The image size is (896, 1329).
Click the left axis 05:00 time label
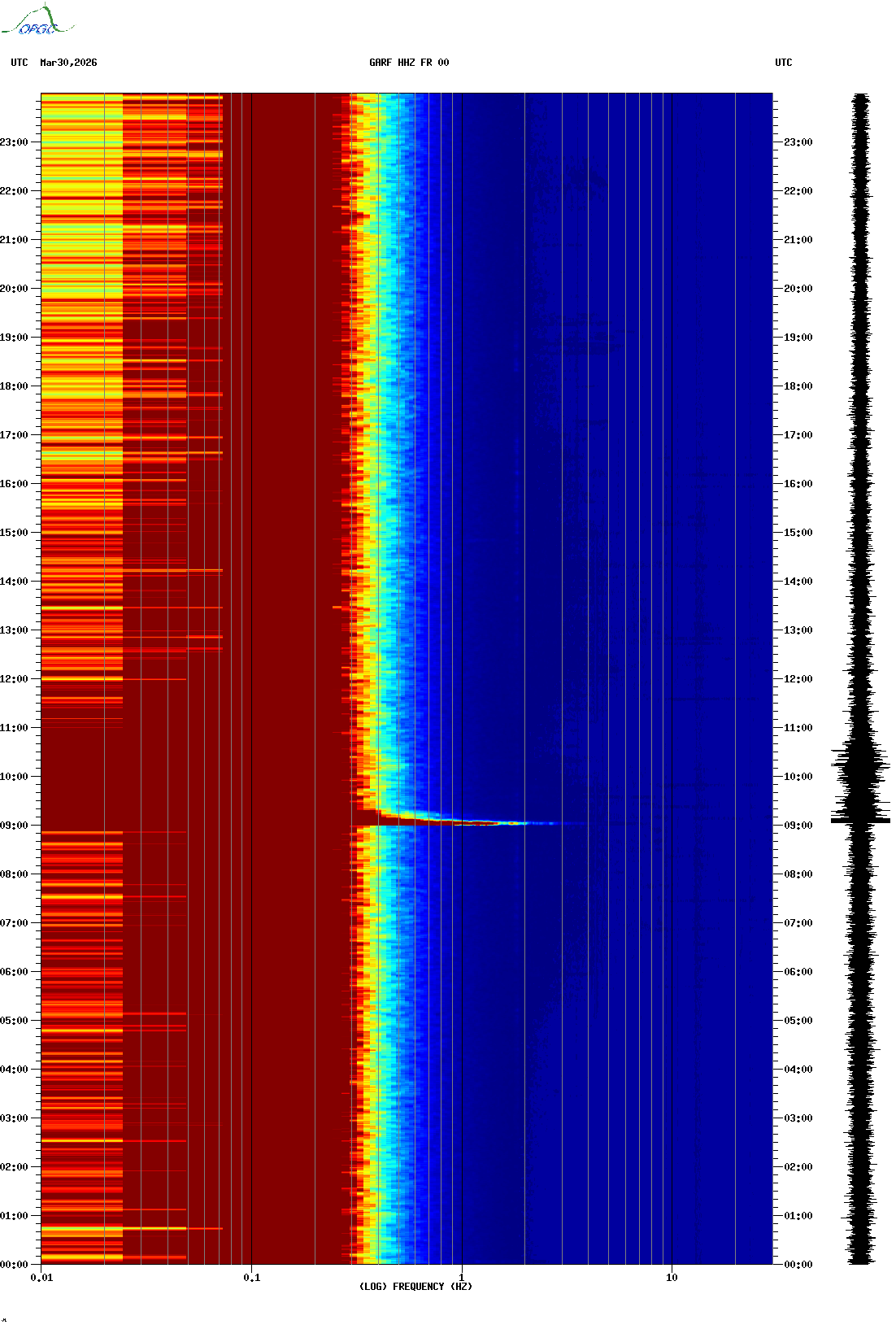[x=14, y=1021]
